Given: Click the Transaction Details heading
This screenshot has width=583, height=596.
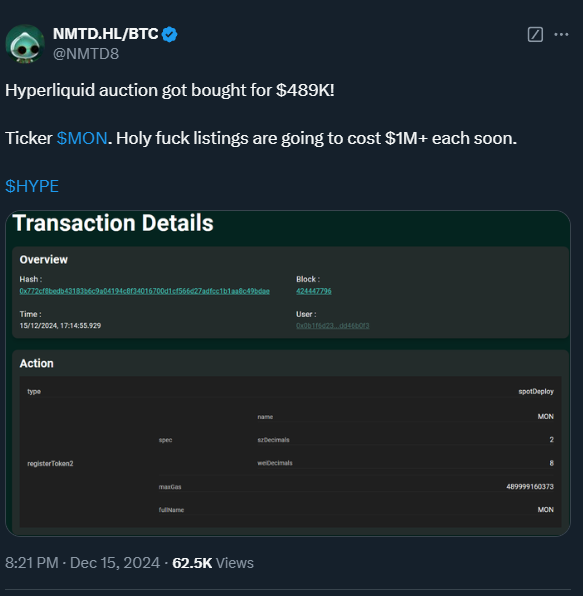Looking at the screenshot, I should (113, 223).
